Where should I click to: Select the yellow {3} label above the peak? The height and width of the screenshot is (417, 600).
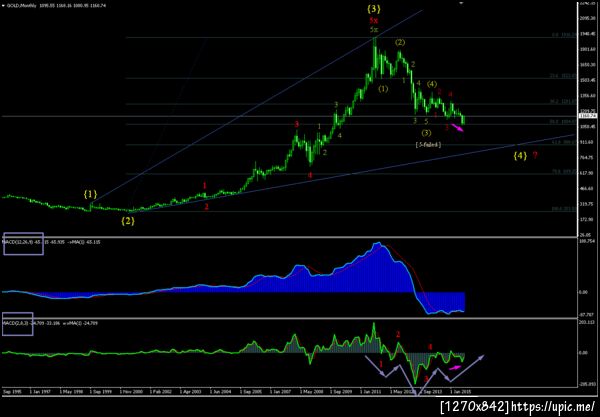pos(374,9)
